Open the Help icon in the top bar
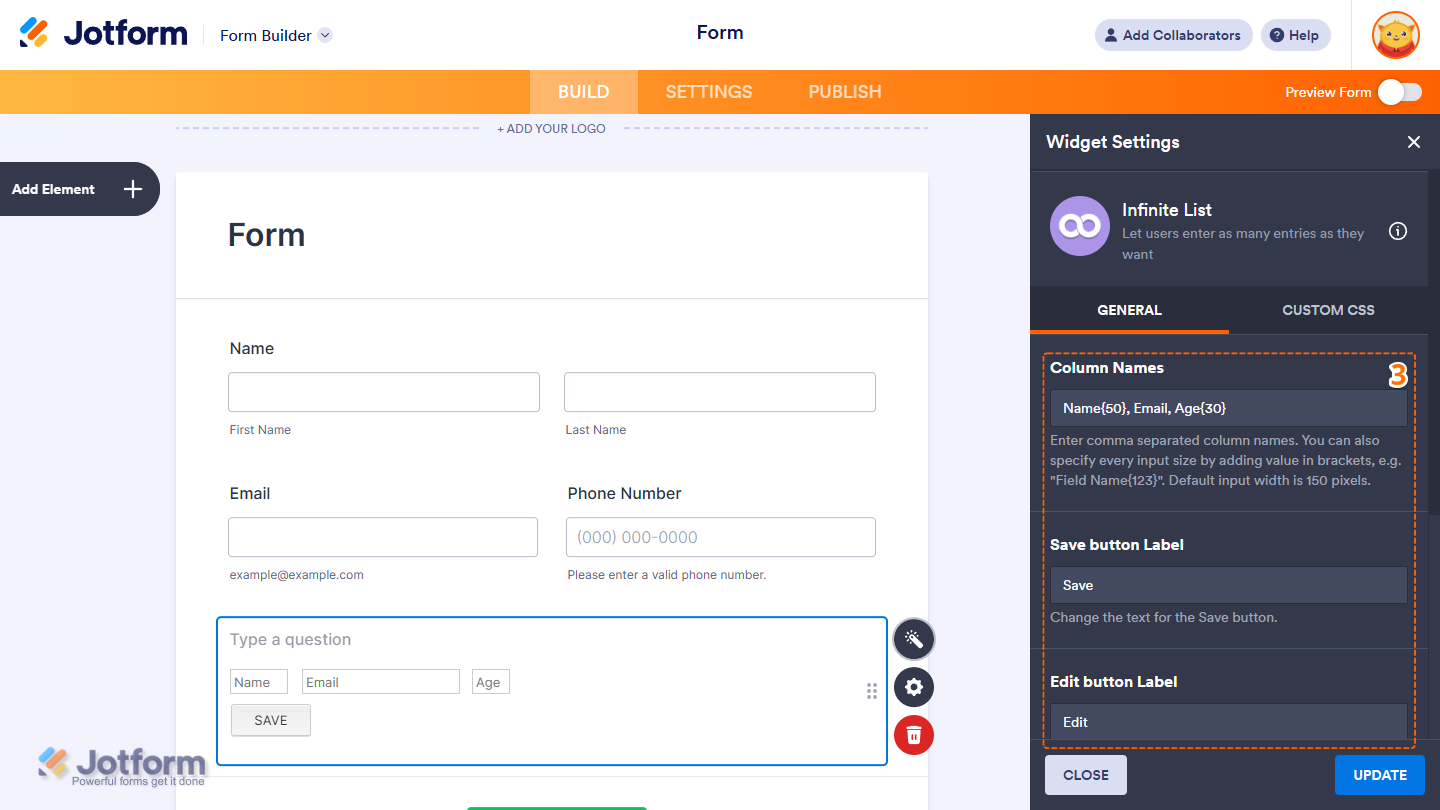This screenshot has width=1440, height=810. pos(1295,35)
